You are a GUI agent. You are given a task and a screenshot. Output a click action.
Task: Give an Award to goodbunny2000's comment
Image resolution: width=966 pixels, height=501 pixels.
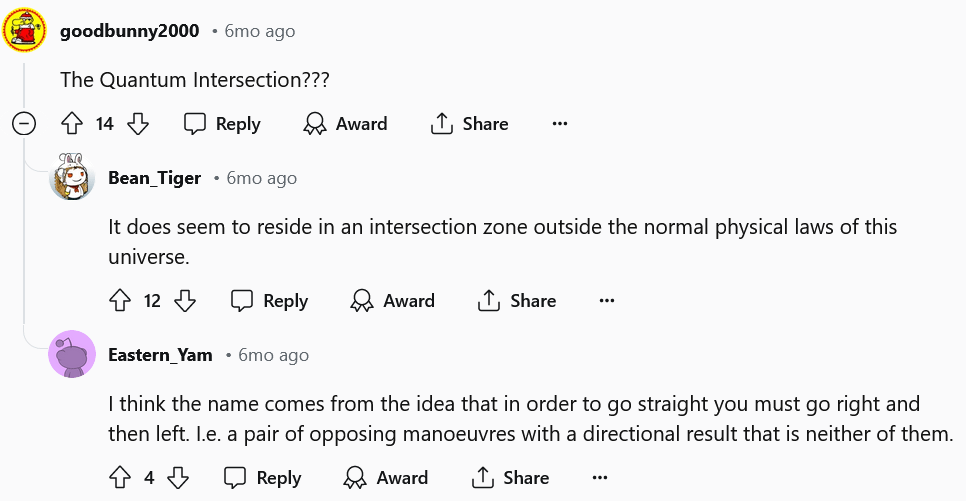click(345, 124)
